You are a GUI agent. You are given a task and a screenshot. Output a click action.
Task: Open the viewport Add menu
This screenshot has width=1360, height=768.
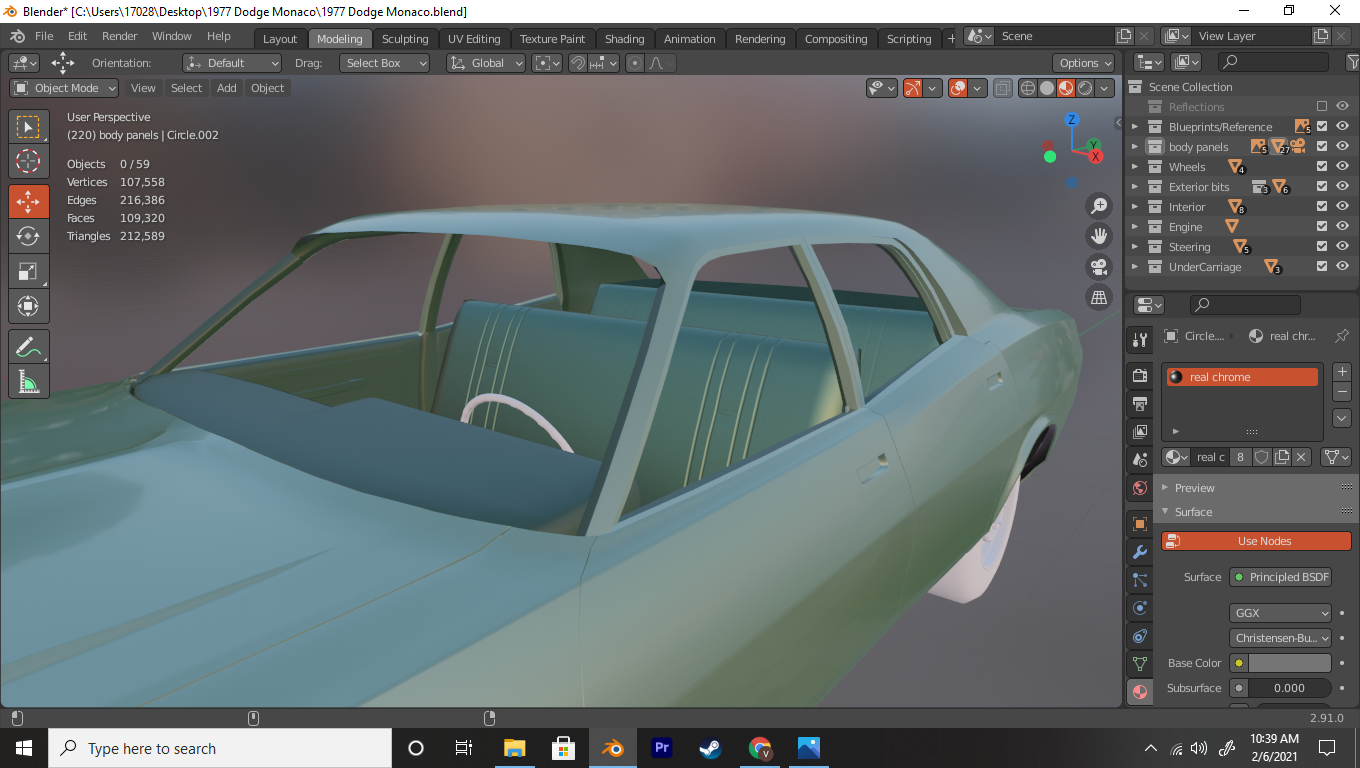(227, 88)
